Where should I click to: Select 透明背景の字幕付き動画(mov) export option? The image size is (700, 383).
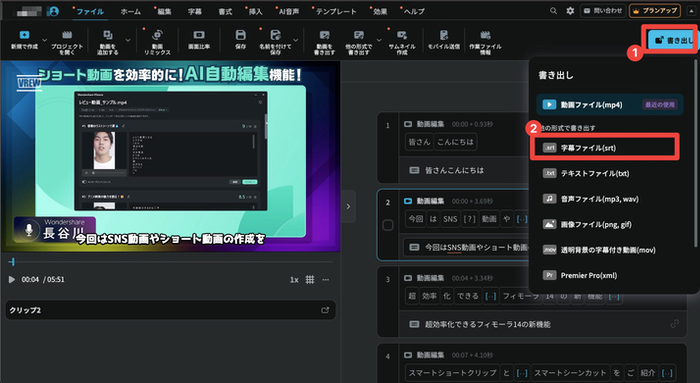tap(610, 250)
